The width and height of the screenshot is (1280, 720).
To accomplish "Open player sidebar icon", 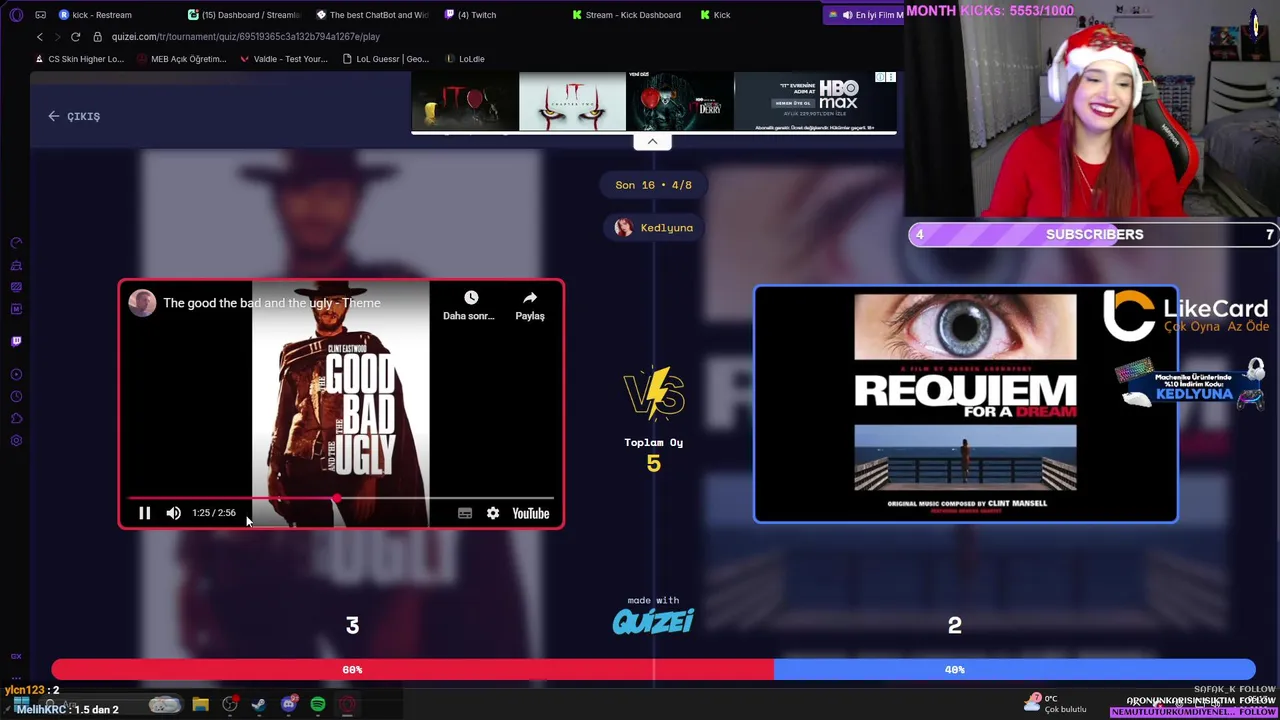I will click(16, 374).
